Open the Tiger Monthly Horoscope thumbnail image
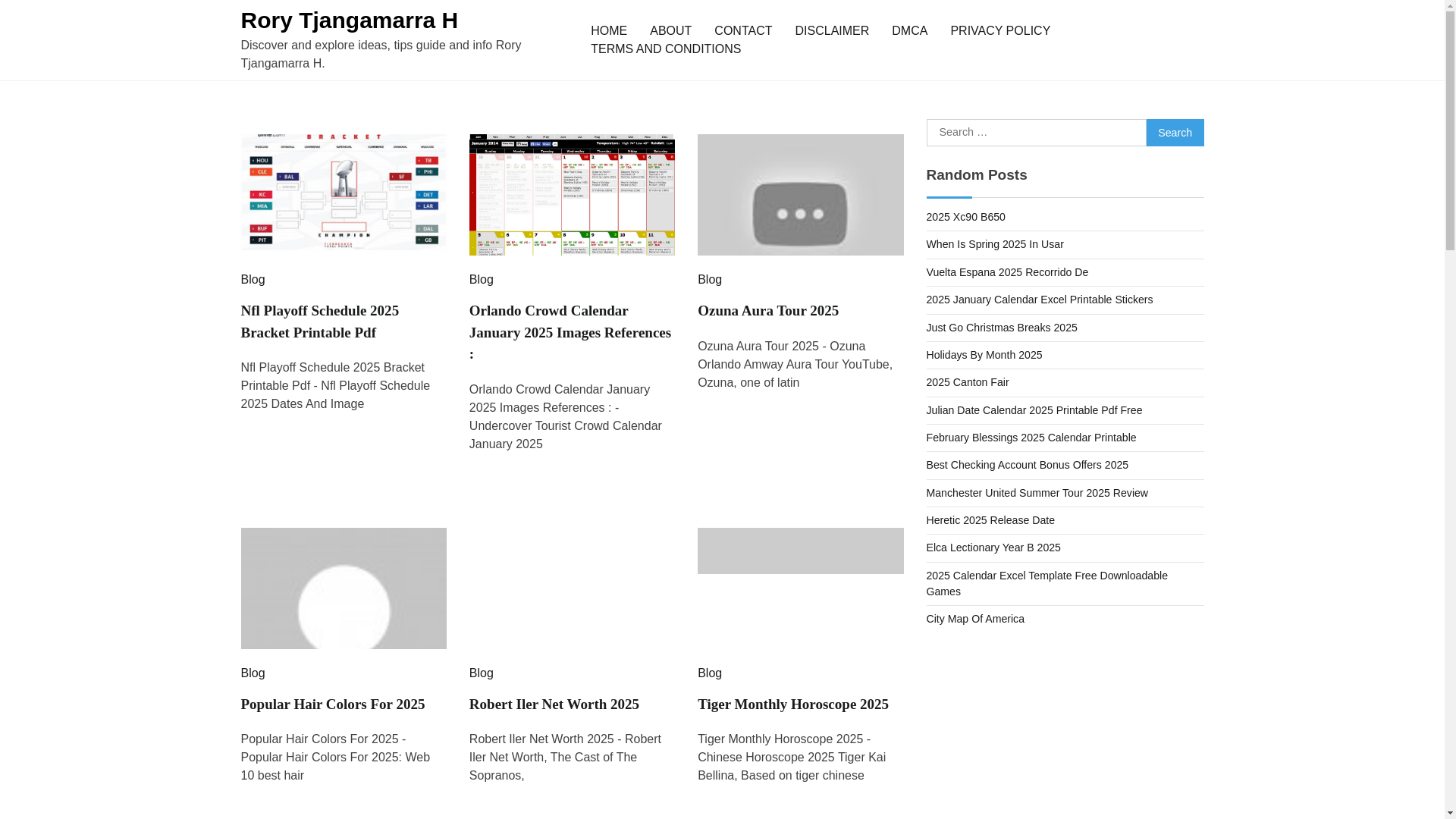 point(800,551)
